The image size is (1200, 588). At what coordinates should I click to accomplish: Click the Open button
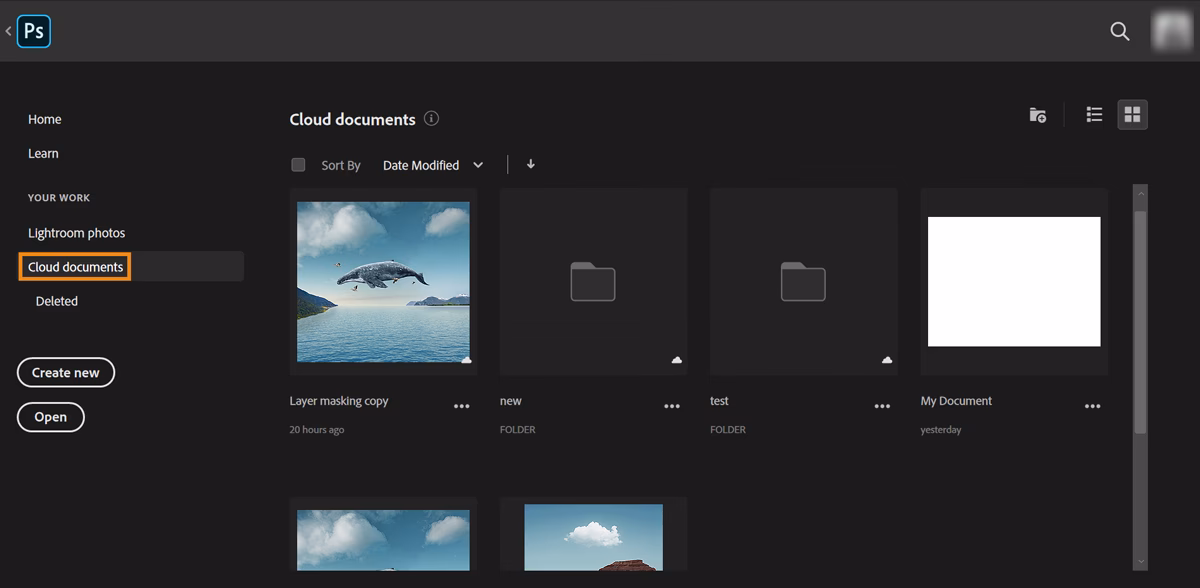coord(50,417)
